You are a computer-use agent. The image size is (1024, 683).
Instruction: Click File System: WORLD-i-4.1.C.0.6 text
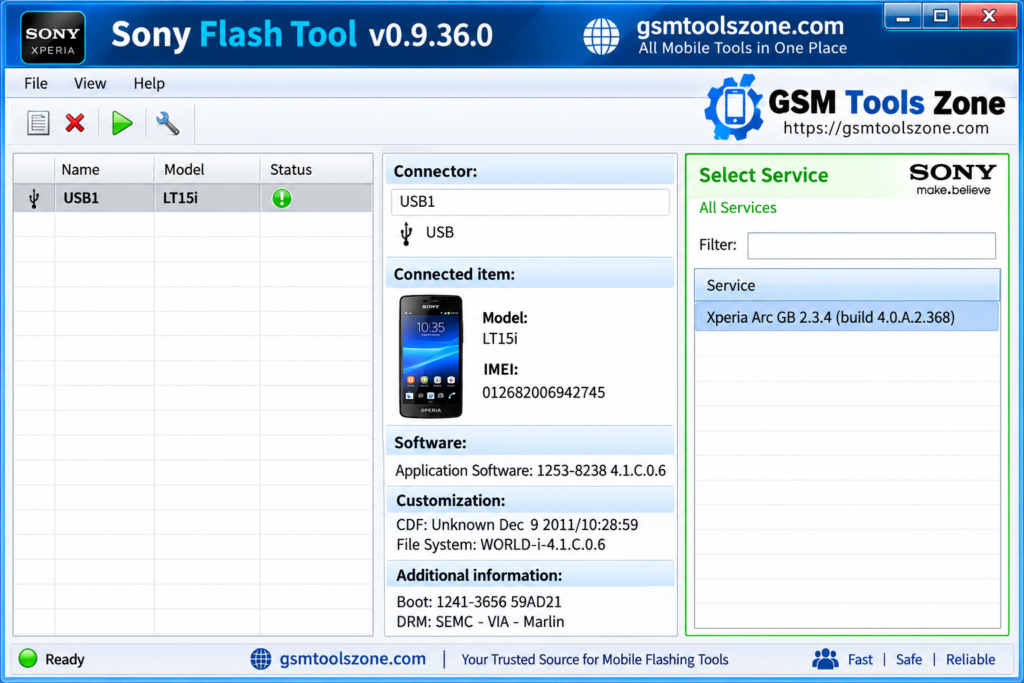point(500,545)
